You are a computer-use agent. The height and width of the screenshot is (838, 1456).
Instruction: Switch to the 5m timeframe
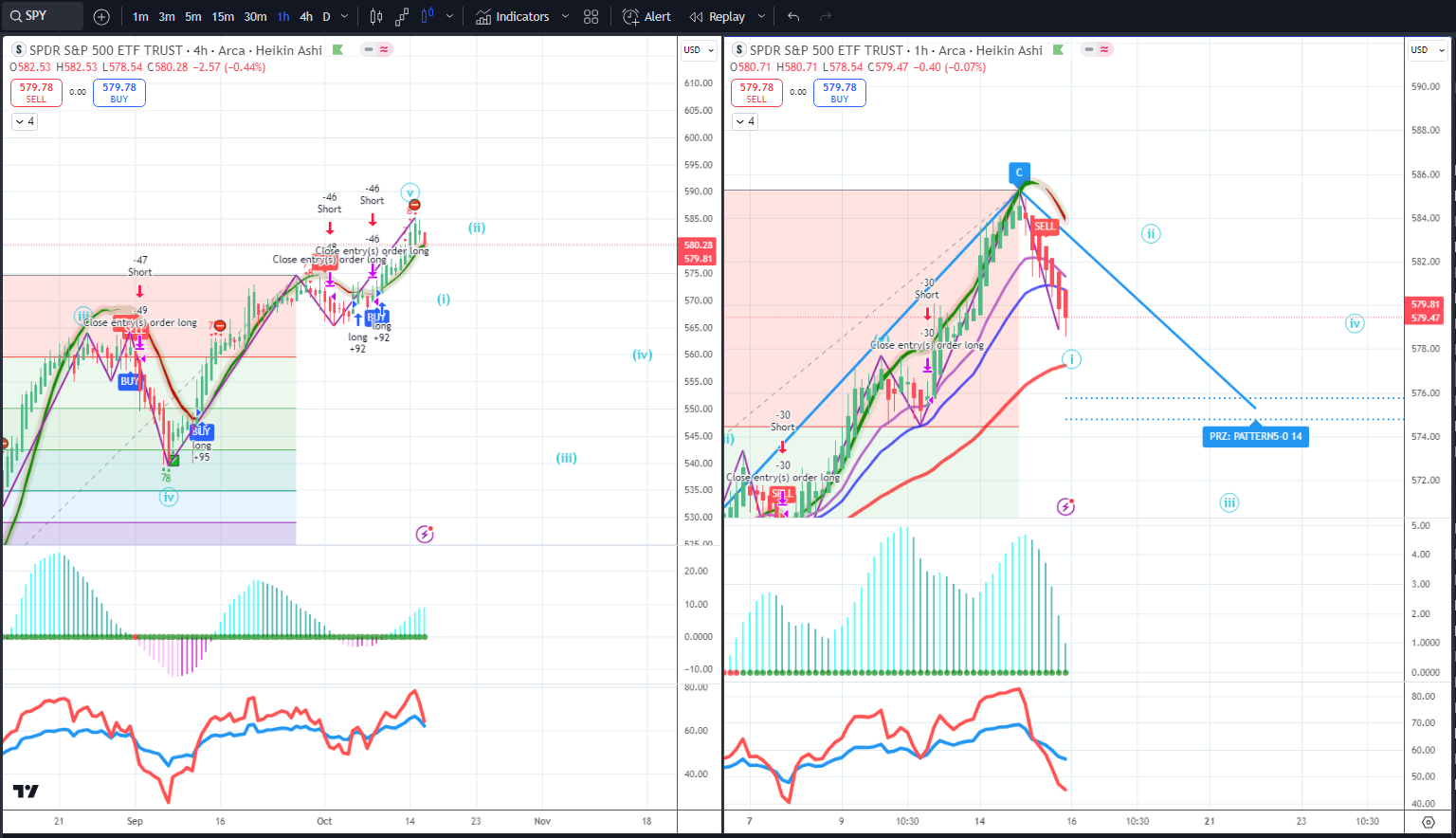click(193, 16)
